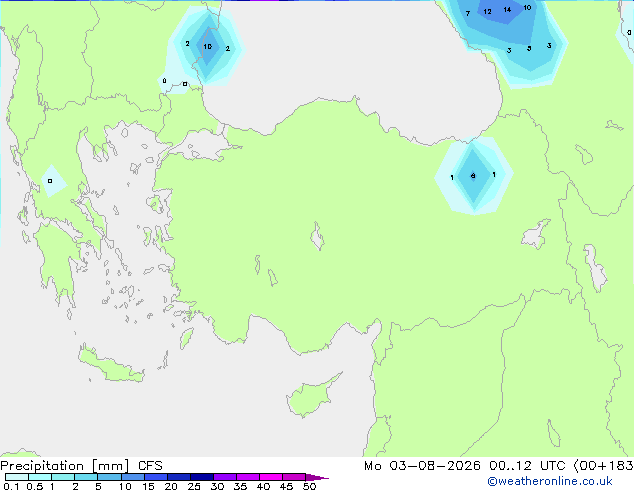Select legend swatch for 2–5 mm
The width and height of the screenshot is (634, 490).
coord(86,477)
